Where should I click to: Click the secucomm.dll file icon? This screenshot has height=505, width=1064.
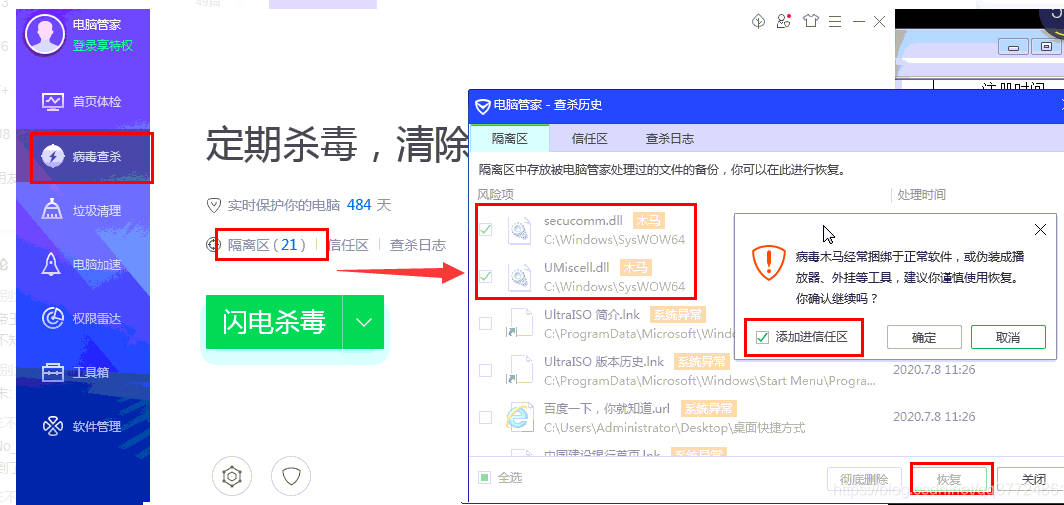click(520, 229)
